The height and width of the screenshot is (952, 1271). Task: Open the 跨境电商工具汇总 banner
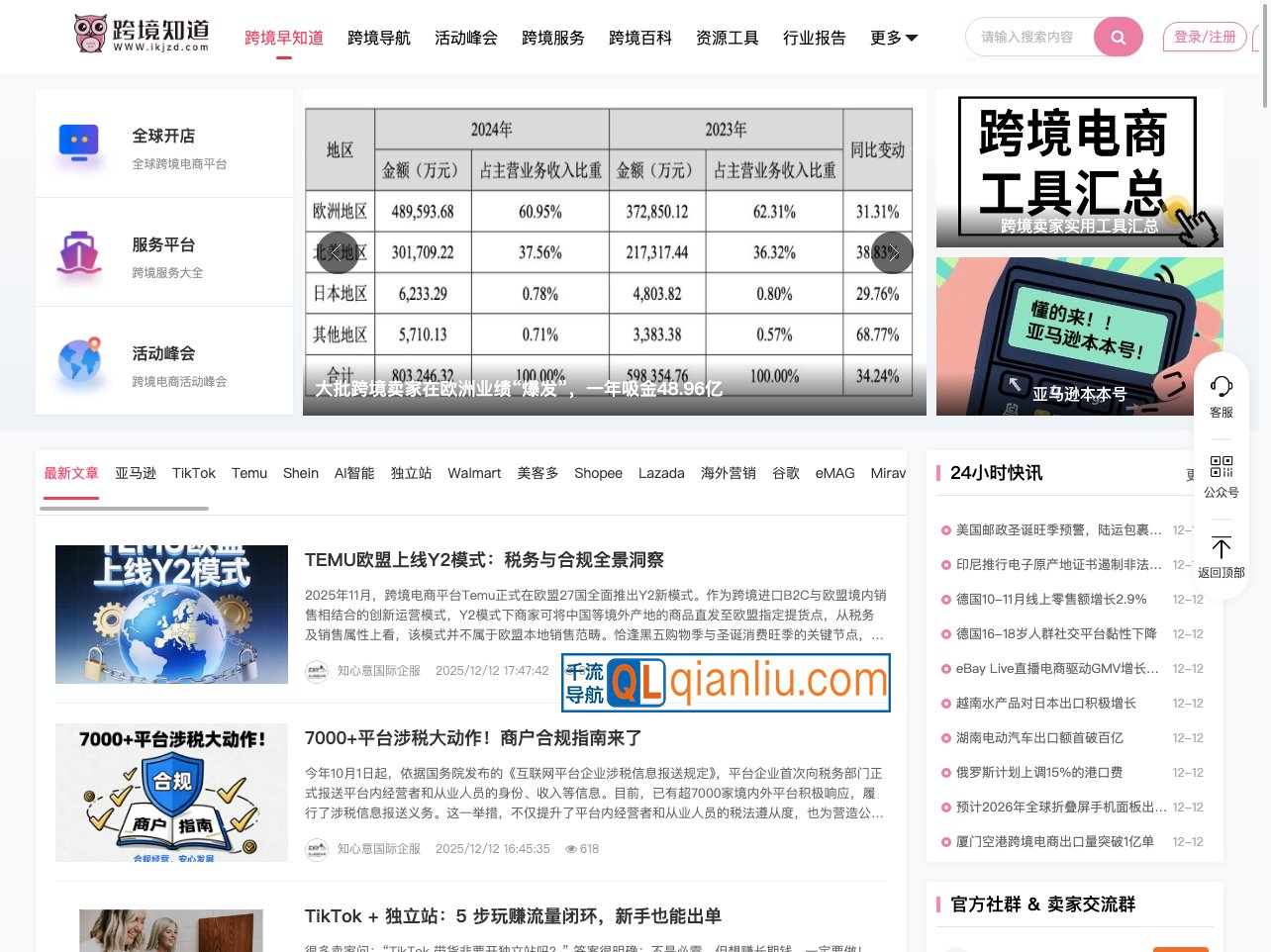click(1079, 168)
